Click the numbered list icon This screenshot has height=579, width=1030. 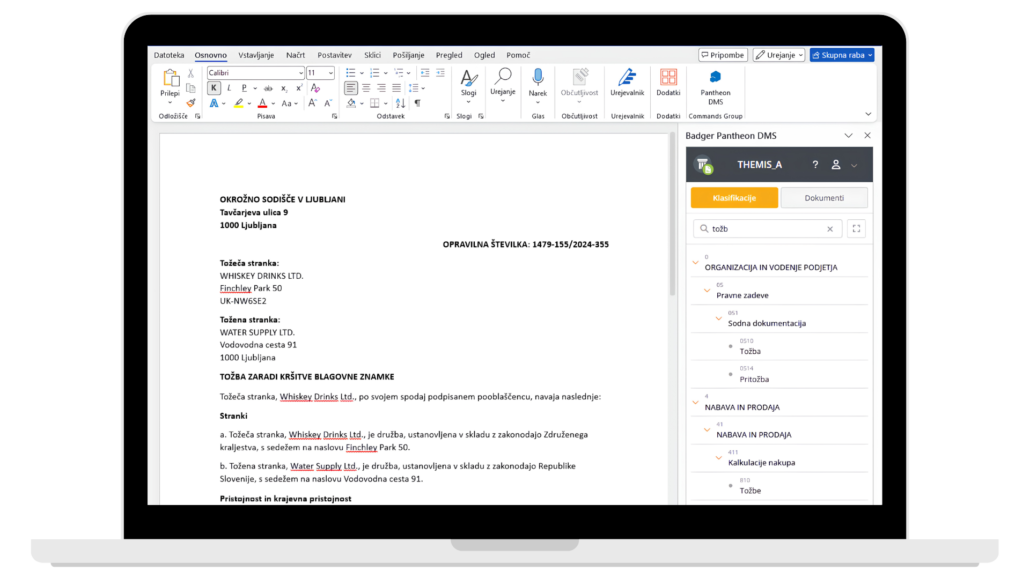tap(374, 73)
